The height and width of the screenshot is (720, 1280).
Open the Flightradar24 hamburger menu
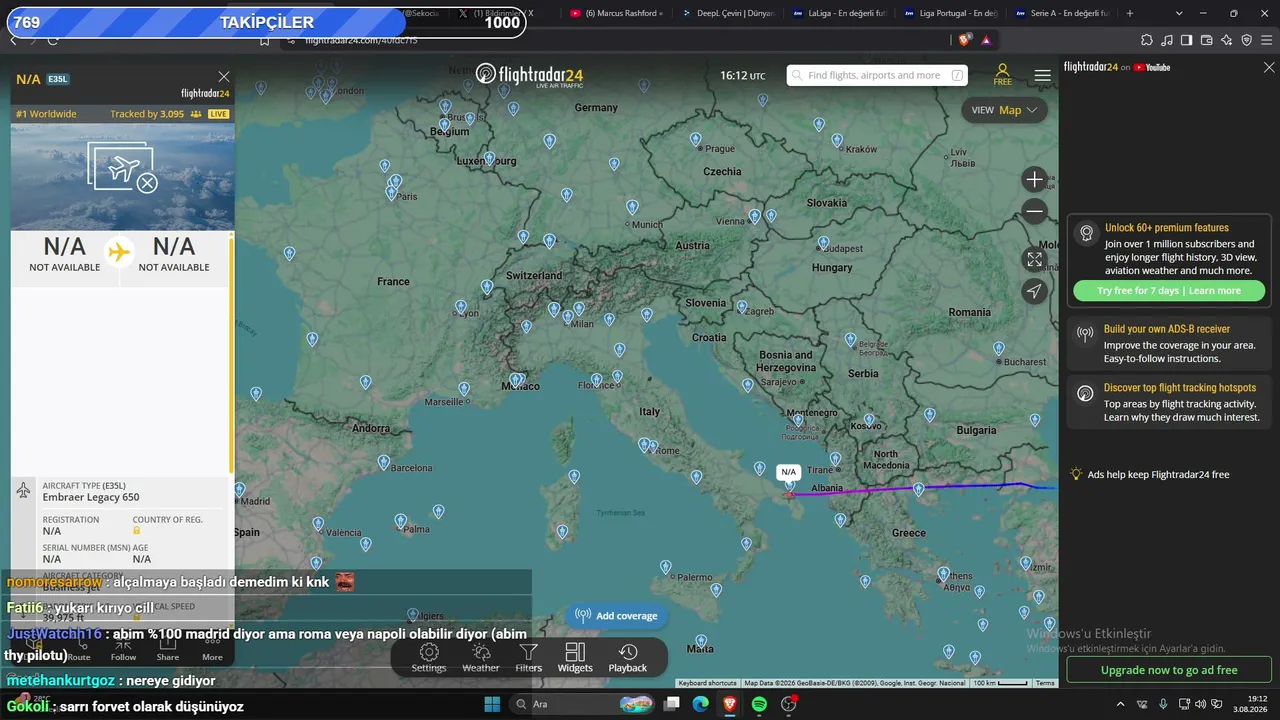(1043, 76)
